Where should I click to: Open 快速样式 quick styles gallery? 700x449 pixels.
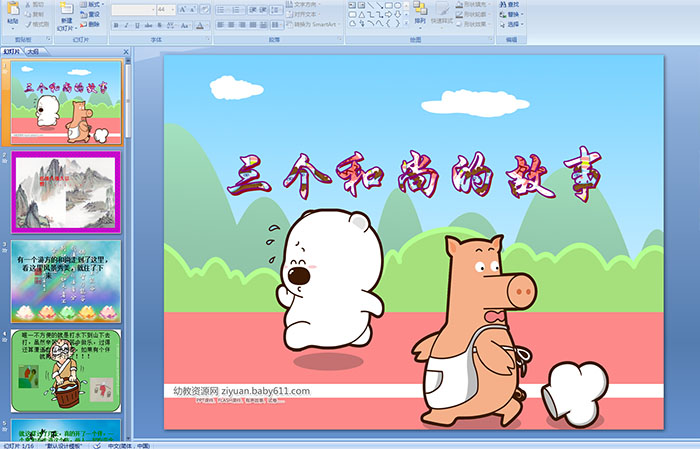pyautogui.click(x=442, y=13)
